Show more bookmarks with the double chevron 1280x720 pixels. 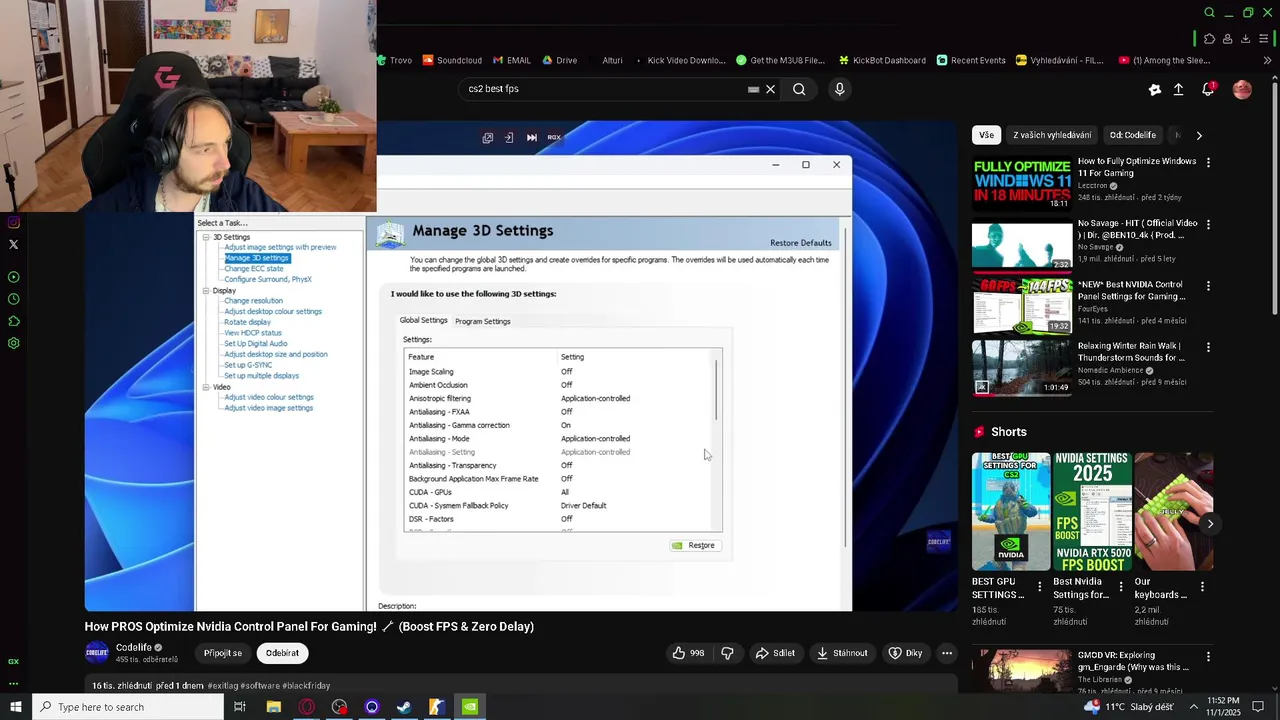click(1267, 61)
